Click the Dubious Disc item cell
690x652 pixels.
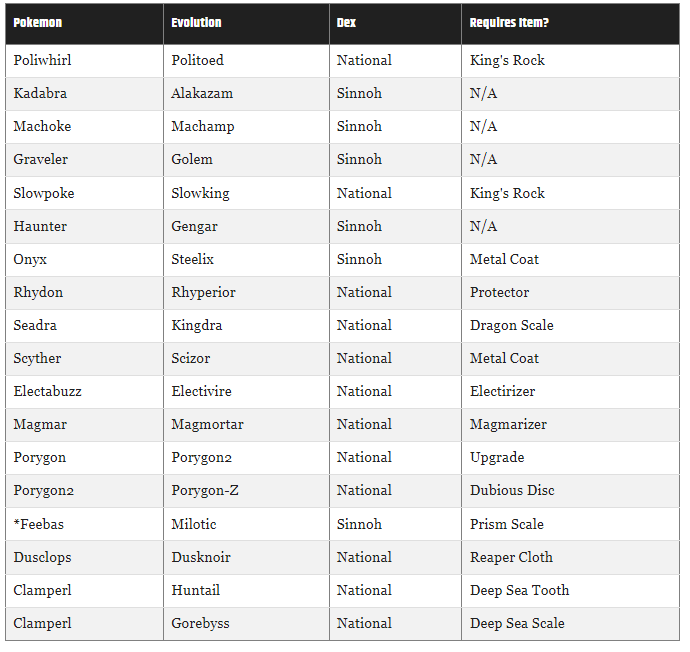512,490
